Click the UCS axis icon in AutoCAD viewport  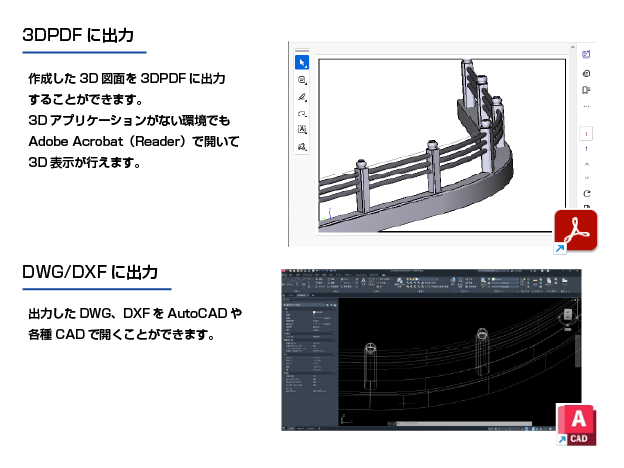click(346, 419)
